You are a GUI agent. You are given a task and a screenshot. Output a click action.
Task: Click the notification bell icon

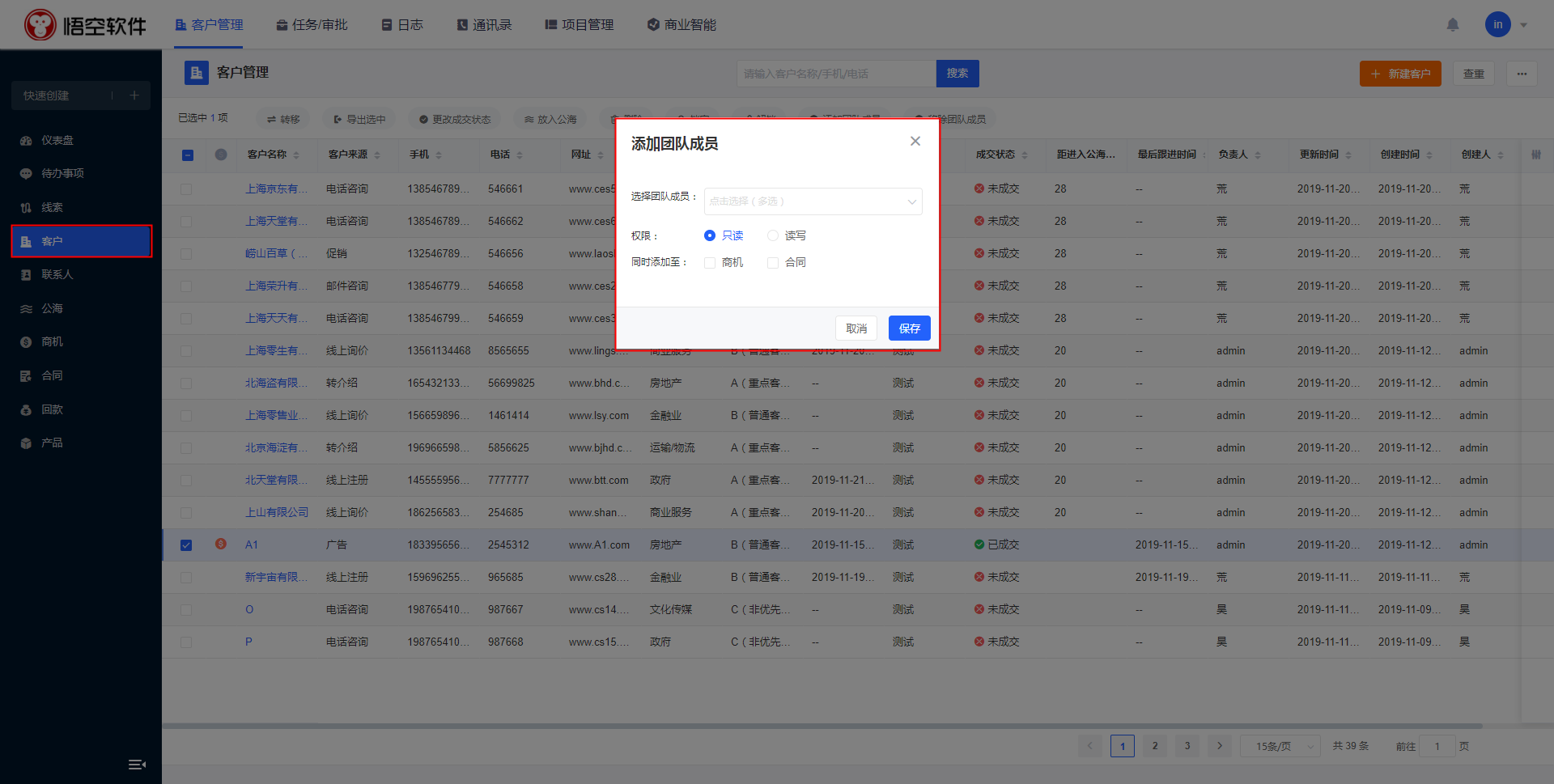pos(1453,25)
